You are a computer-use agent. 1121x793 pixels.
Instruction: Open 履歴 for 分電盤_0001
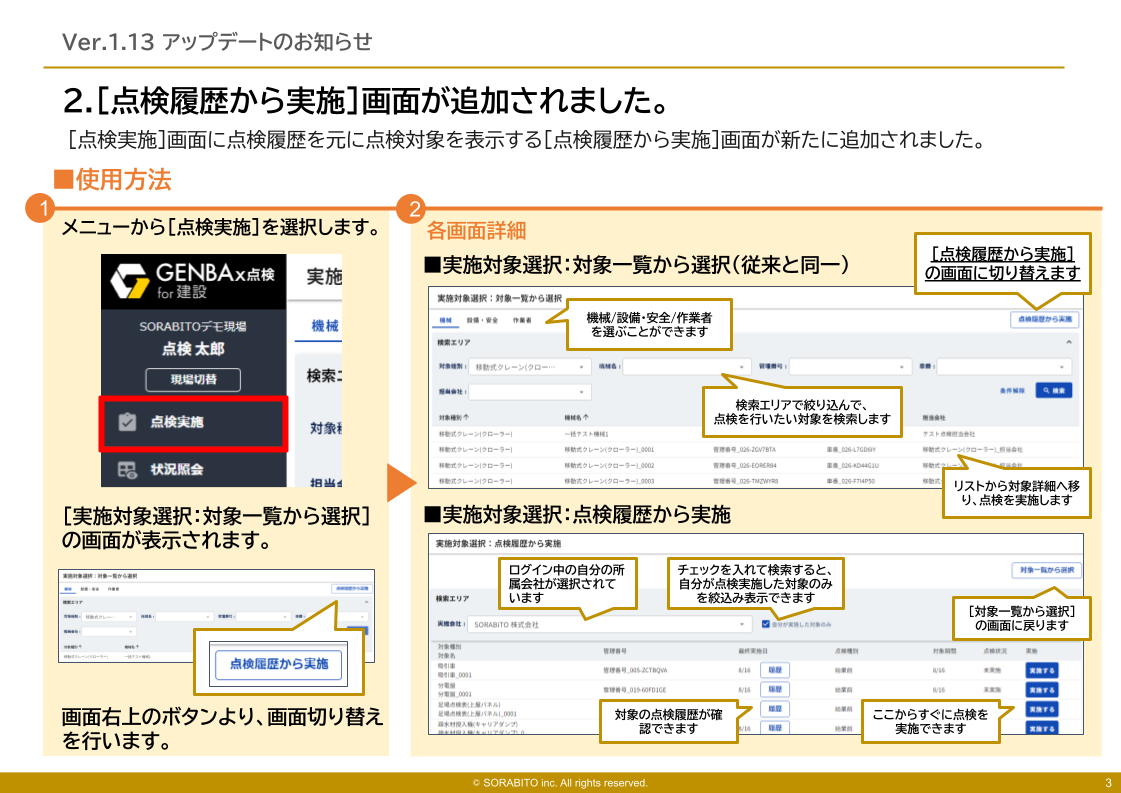point(776,689)
